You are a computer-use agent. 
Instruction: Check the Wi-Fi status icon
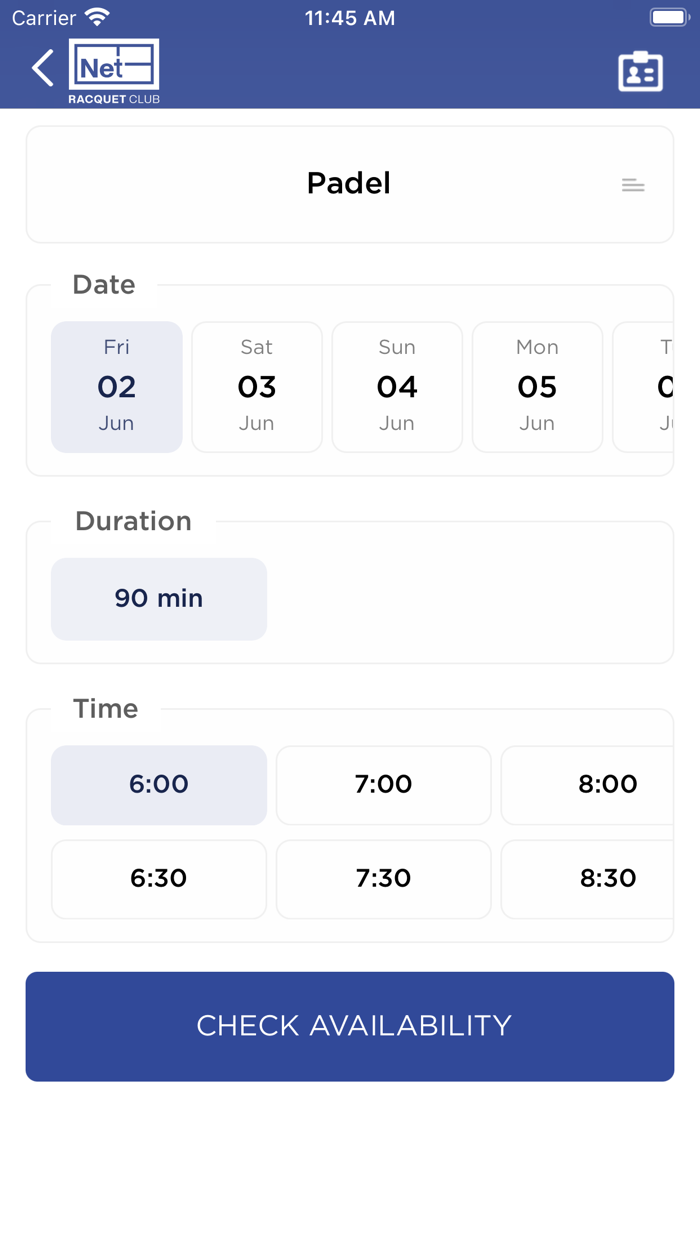(x=97, y=18)
